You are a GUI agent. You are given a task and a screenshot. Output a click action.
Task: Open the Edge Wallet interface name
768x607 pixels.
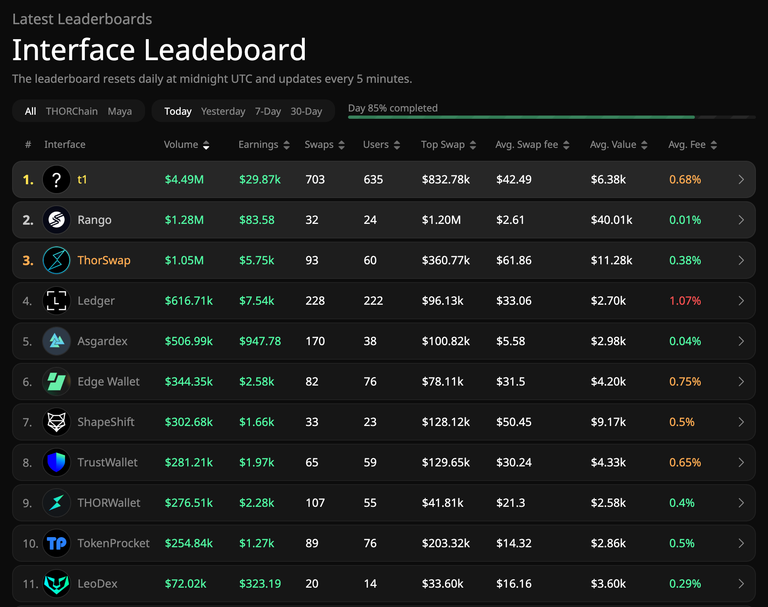(108, 382)
